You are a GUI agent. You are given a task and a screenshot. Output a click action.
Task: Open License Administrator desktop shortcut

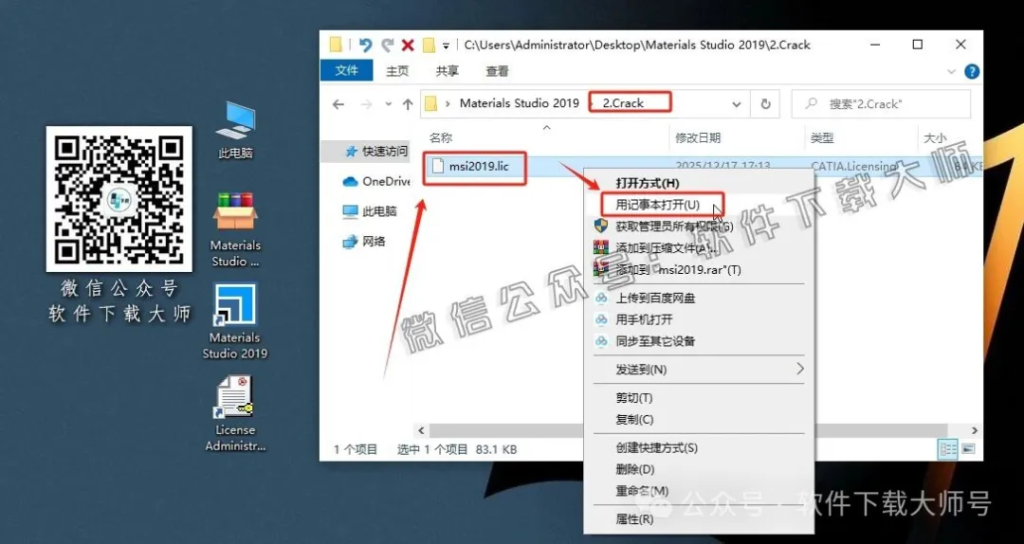pos(235,414)
